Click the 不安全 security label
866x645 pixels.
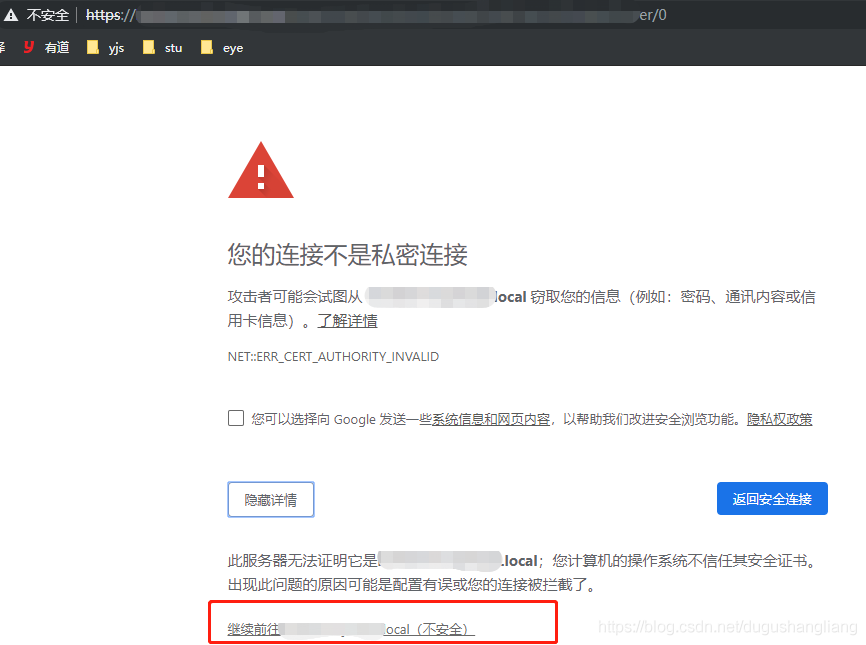tap(48, 15)
